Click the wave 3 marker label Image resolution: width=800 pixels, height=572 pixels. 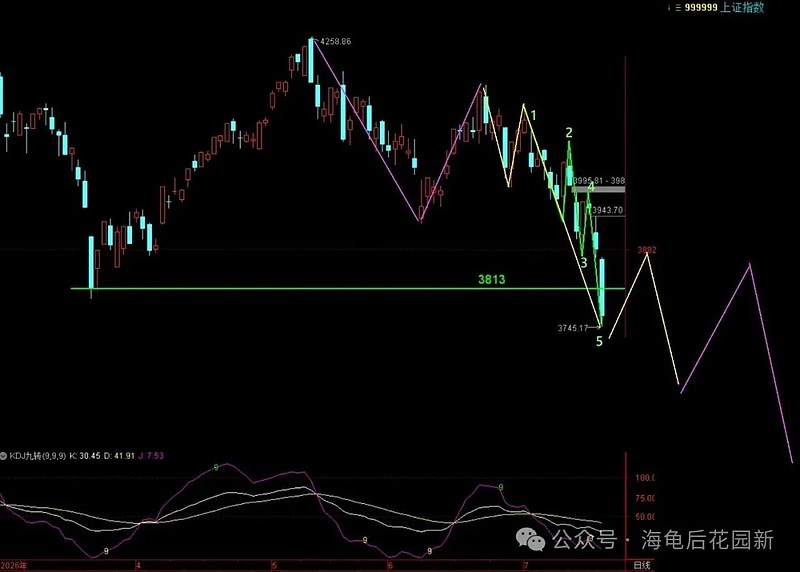[x=584, y=263]
